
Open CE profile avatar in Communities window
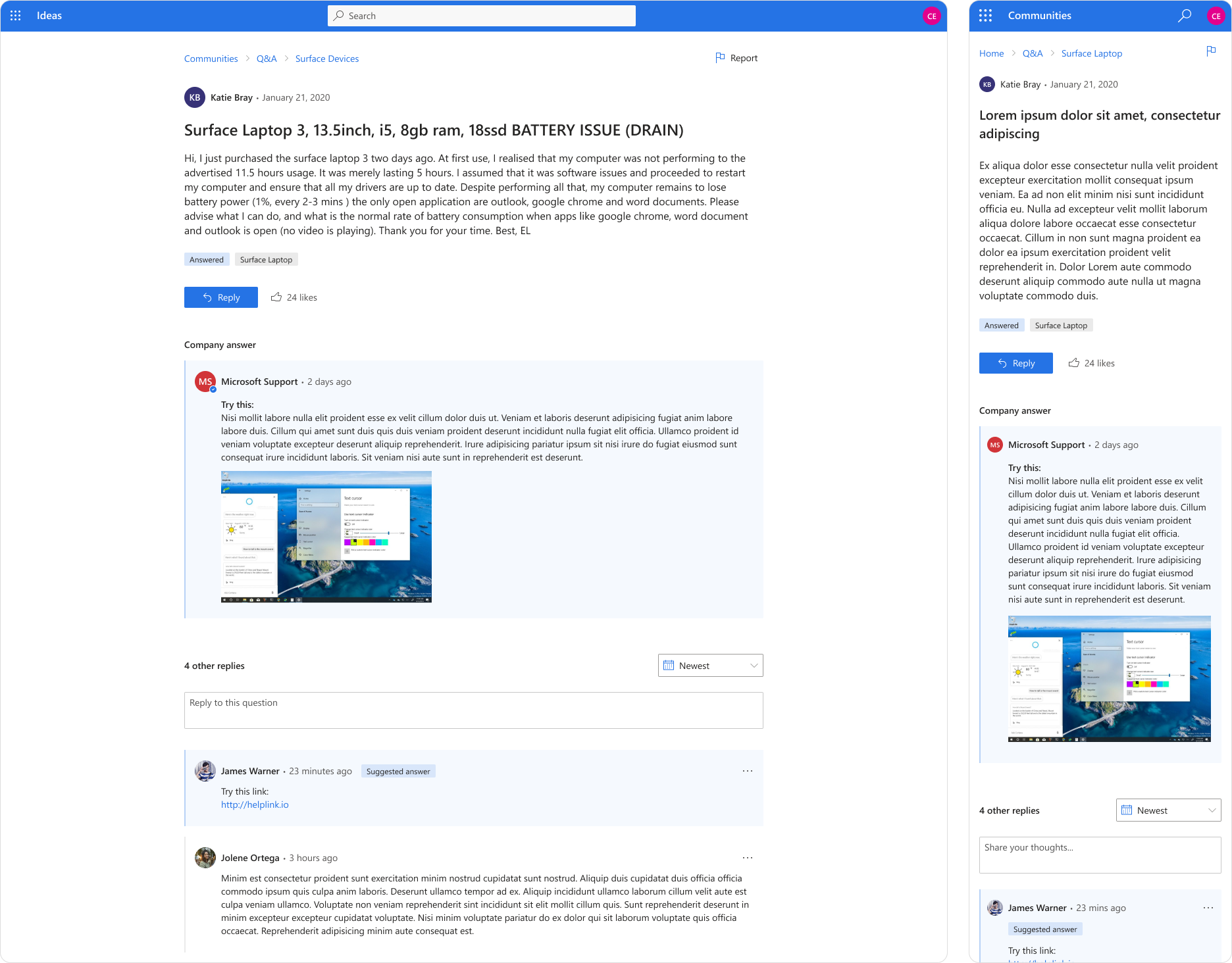click(1216, 16)
